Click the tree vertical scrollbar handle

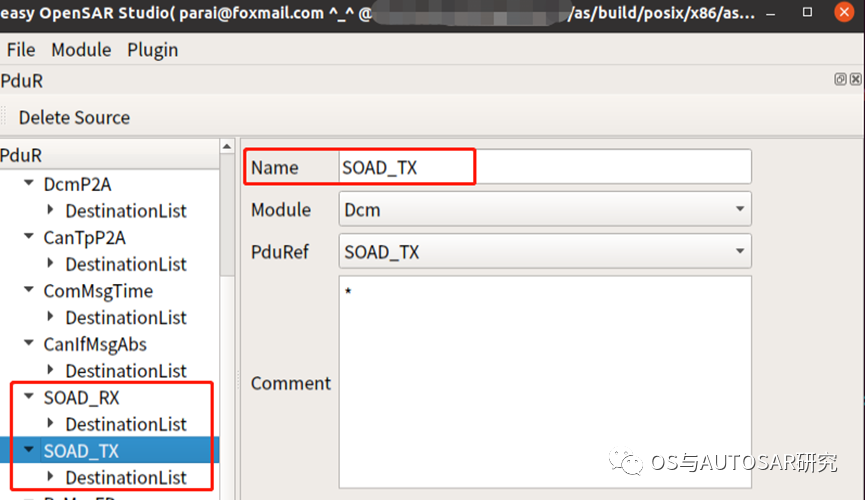[x=227, y=215]
